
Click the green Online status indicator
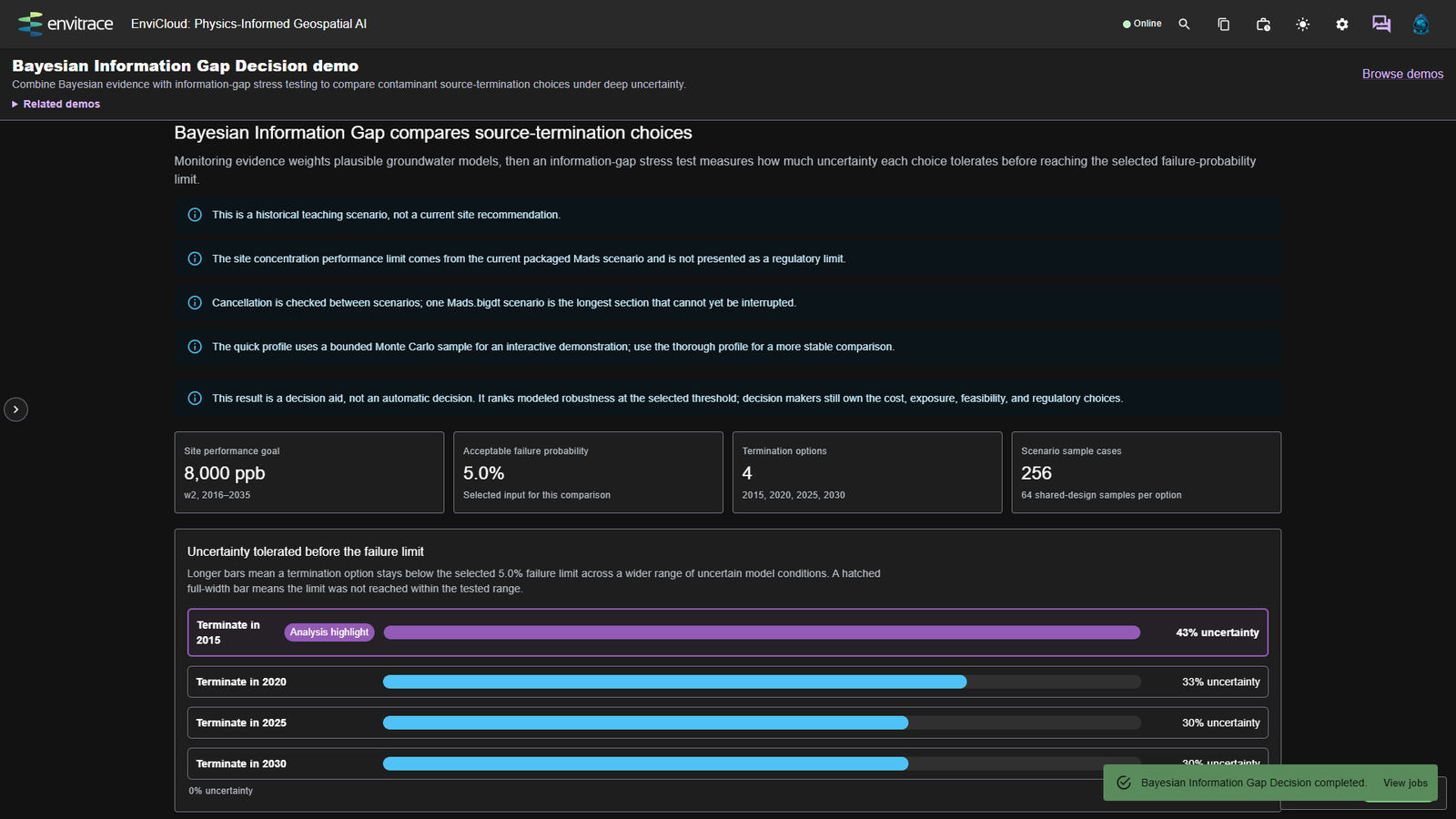1142,24
